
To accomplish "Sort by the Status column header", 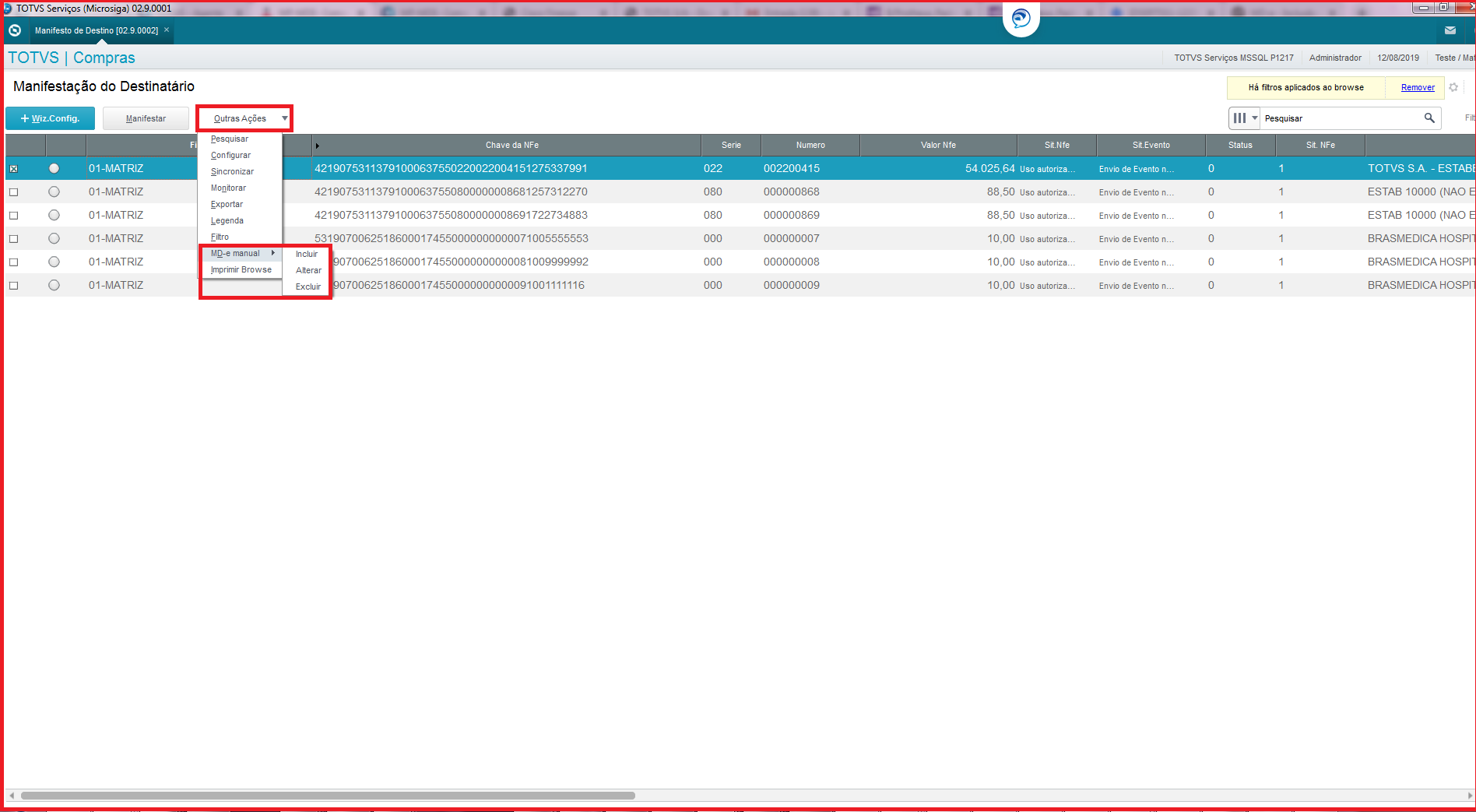I will point(1240,145).
